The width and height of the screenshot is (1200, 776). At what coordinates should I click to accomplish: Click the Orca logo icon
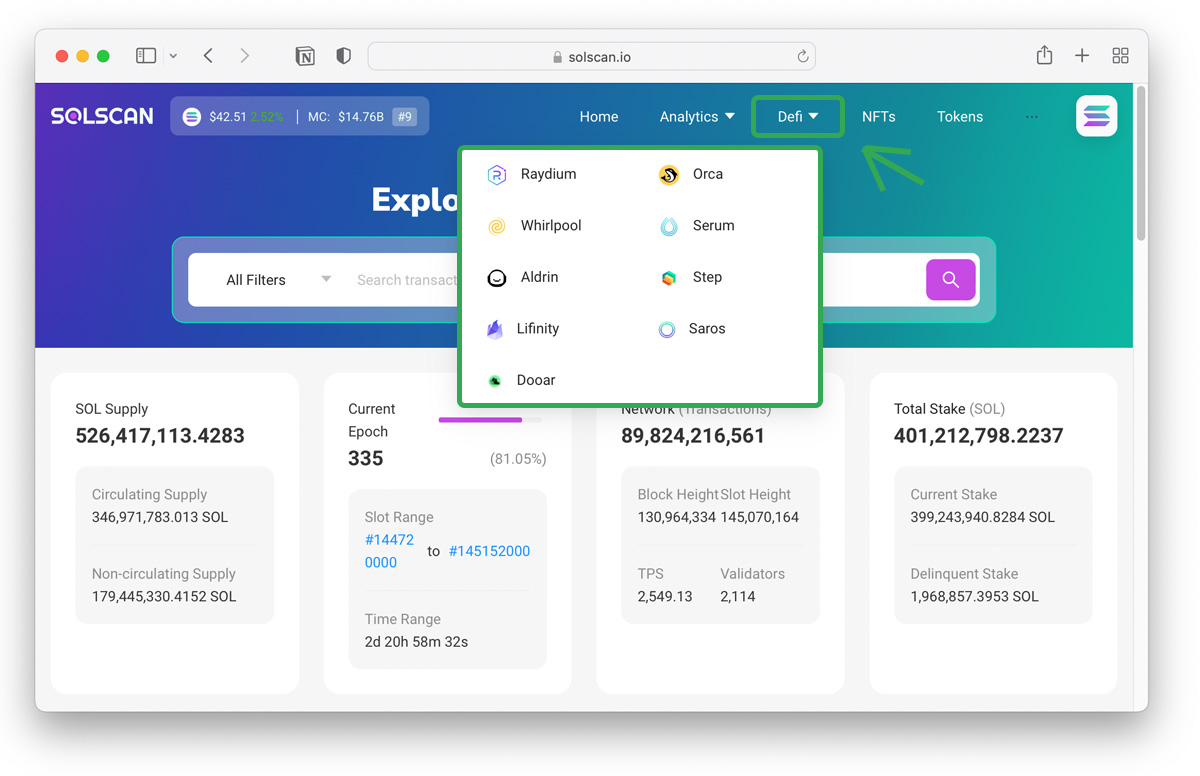(669, 175)
